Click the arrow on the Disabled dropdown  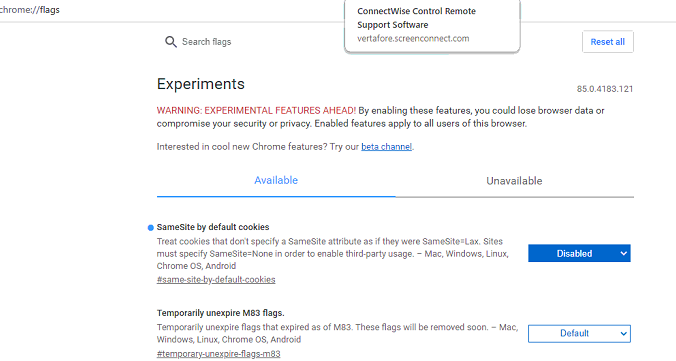click(x=623, y=254)
